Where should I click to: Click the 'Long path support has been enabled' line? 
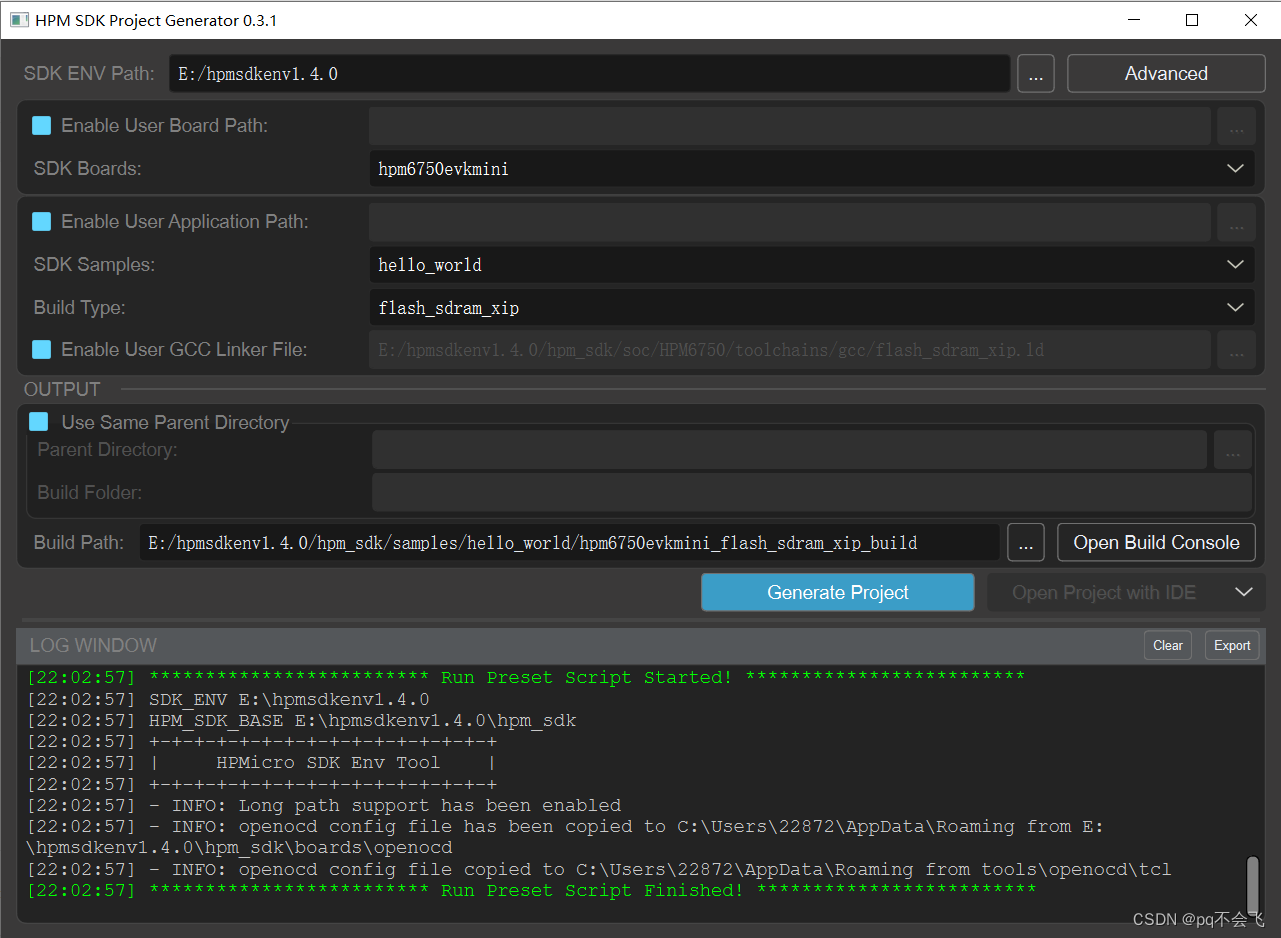[x=324, y=805]
